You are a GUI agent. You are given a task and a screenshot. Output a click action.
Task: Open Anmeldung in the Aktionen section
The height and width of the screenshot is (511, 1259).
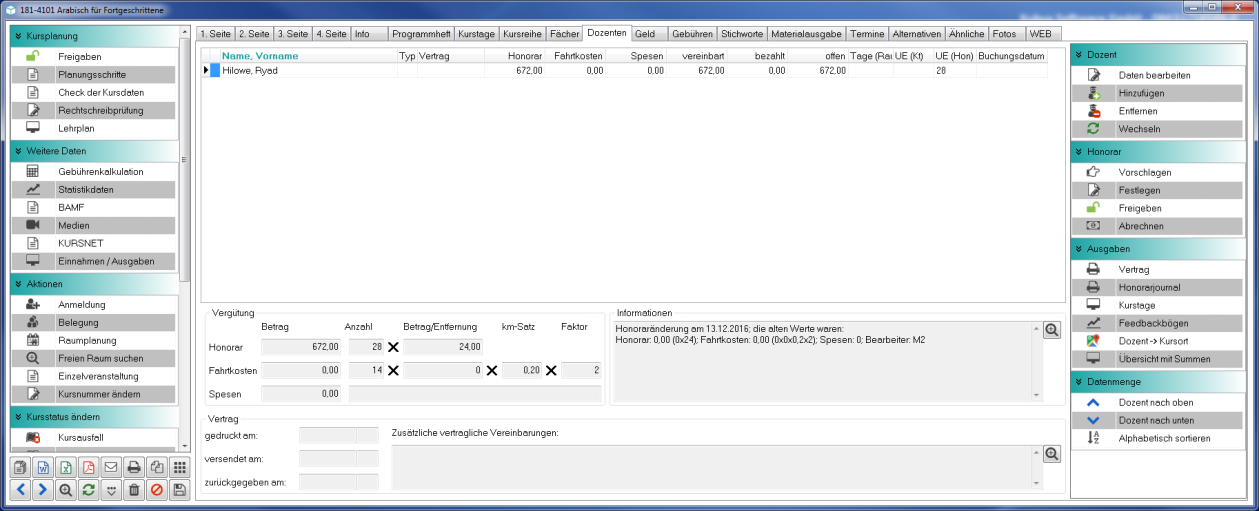coord(95,304)
